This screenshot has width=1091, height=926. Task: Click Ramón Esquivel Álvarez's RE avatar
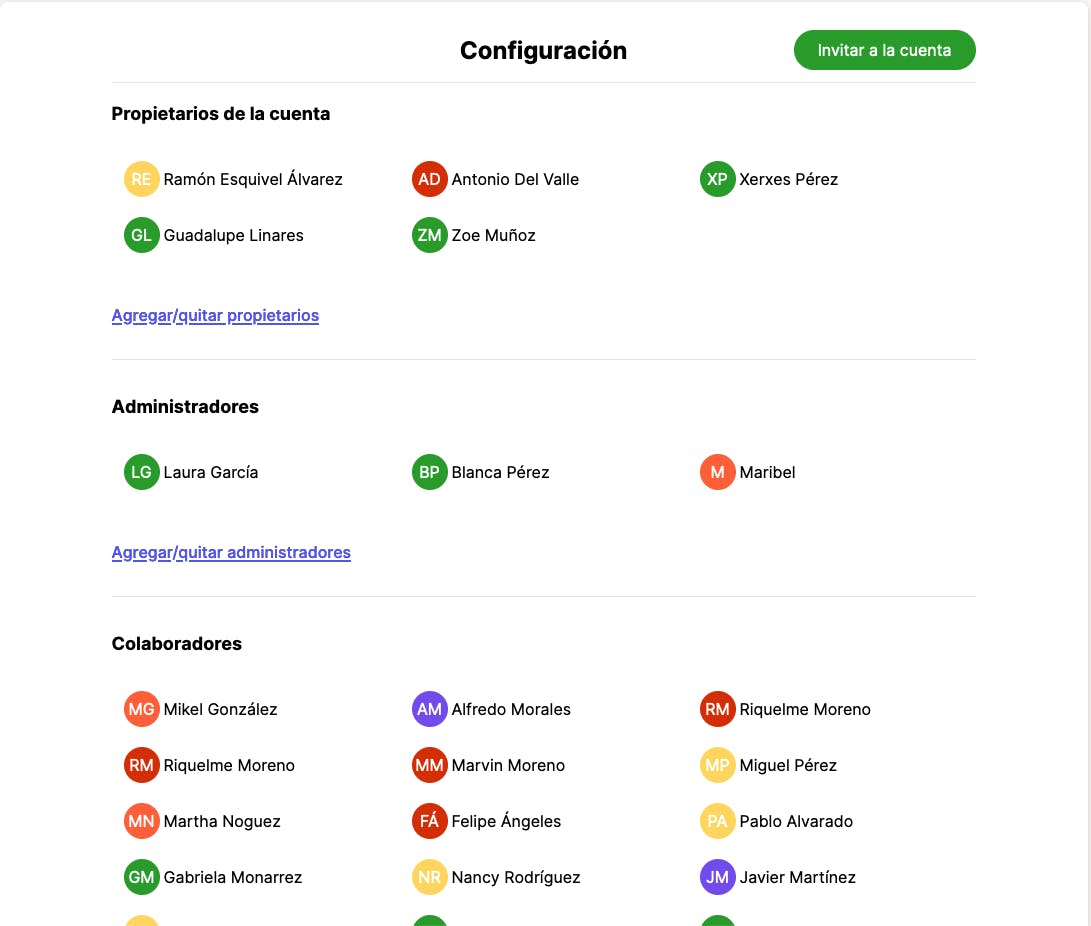click(142, 180)
